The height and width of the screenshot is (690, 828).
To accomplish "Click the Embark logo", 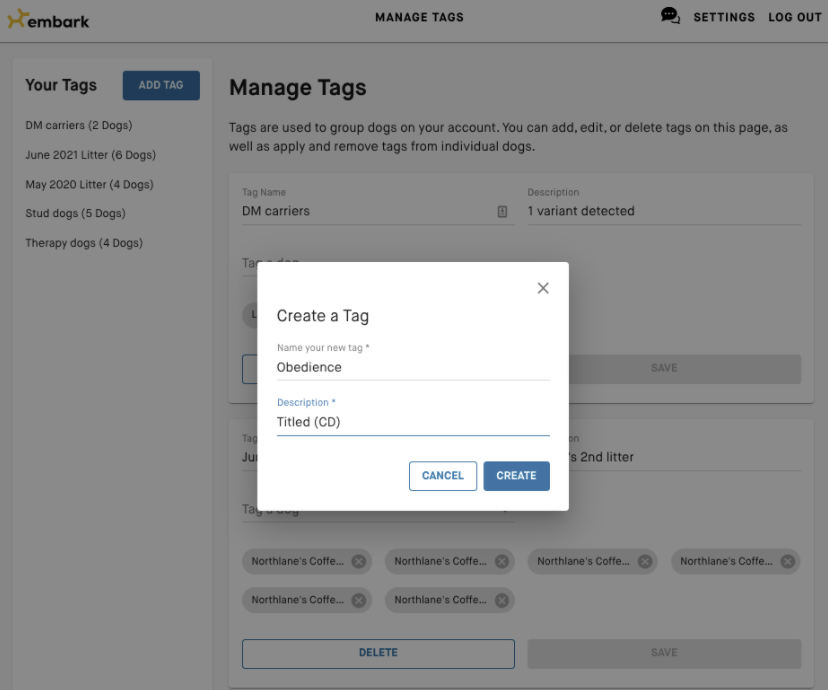I will pyautogui.click(x=48, y=19).
